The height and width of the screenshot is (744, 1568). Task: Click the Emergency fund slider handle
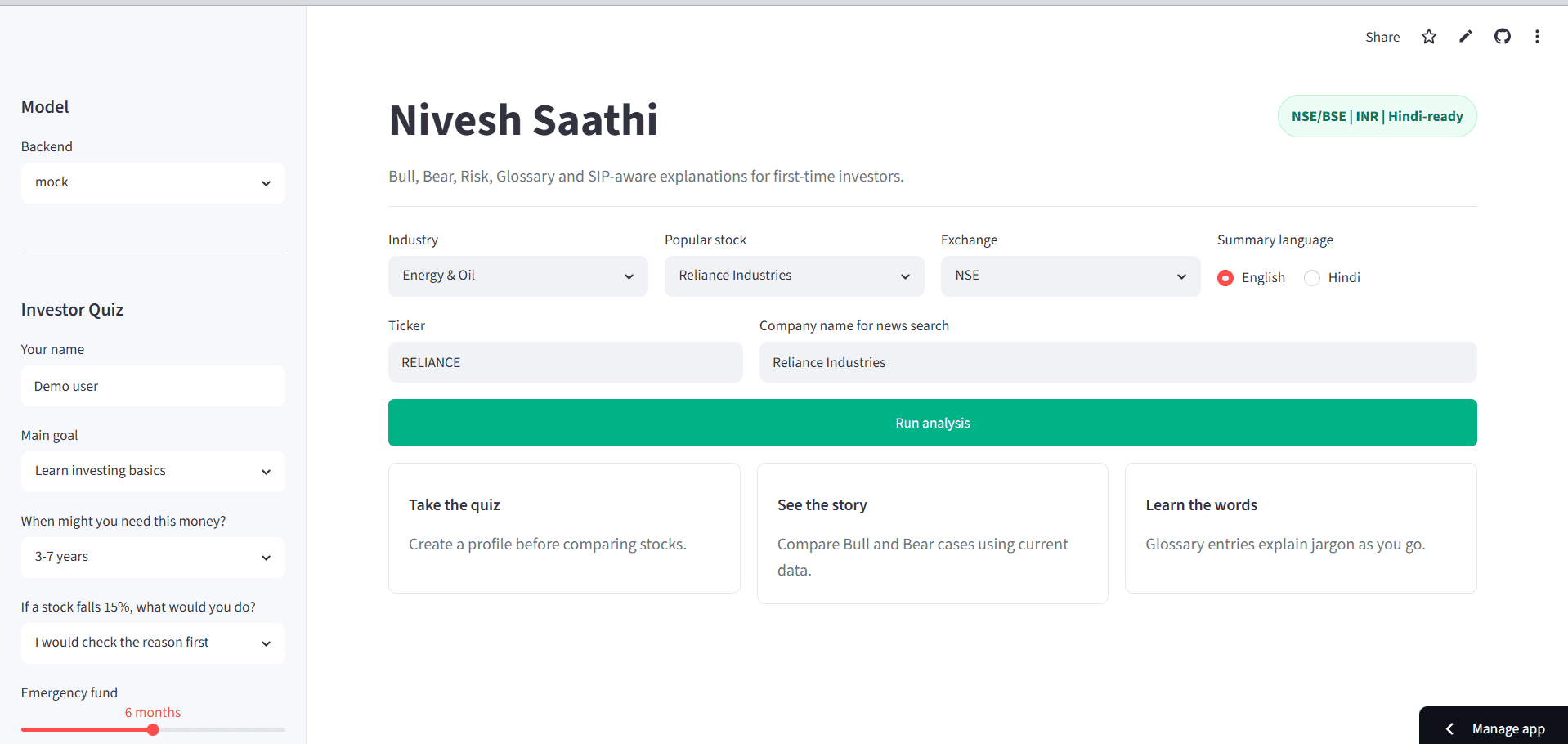(153, 729)
